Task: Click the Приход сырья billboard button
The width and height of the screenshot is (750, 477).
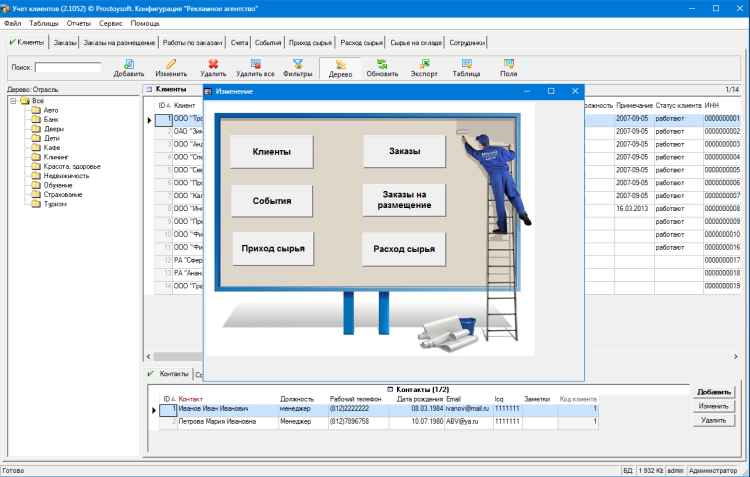Action: click(x=272, y=248)
